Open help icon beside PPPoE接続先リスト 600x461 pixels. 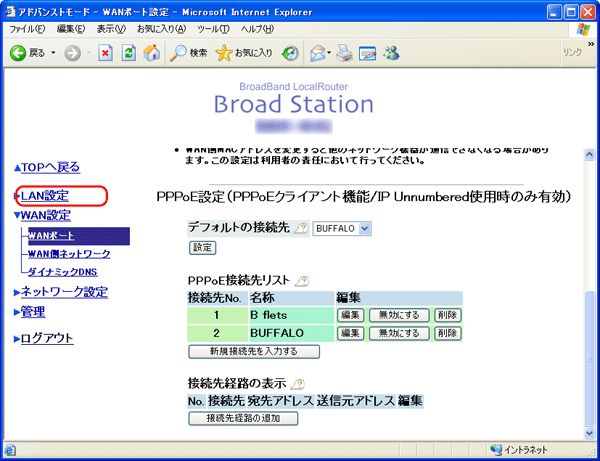point(302,281)
